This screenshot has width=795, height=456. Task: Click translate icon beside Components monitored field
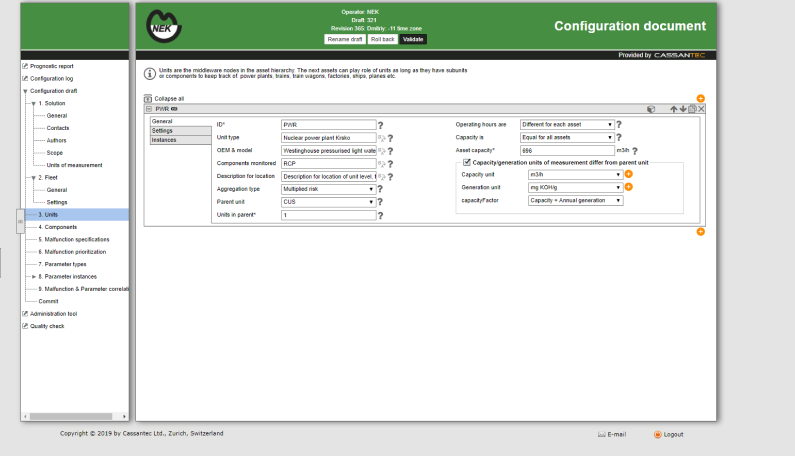382,164
